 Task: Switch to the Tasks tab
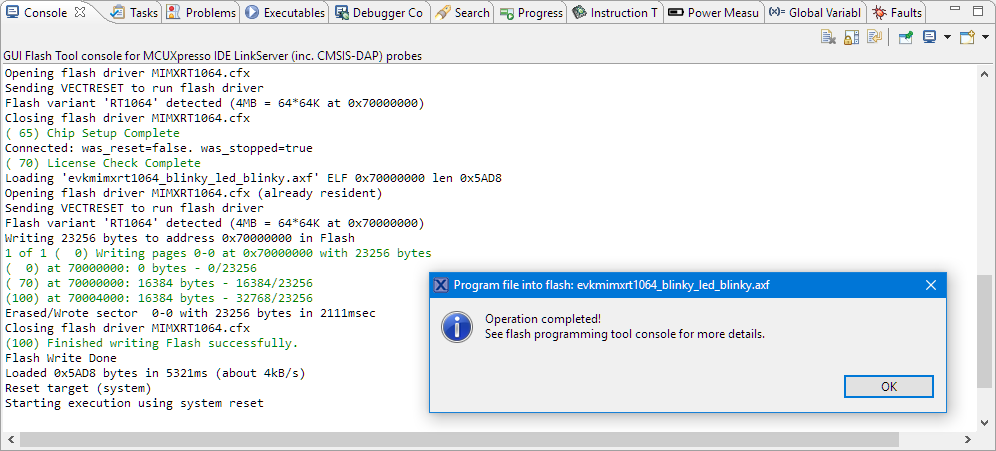point(136,13)
